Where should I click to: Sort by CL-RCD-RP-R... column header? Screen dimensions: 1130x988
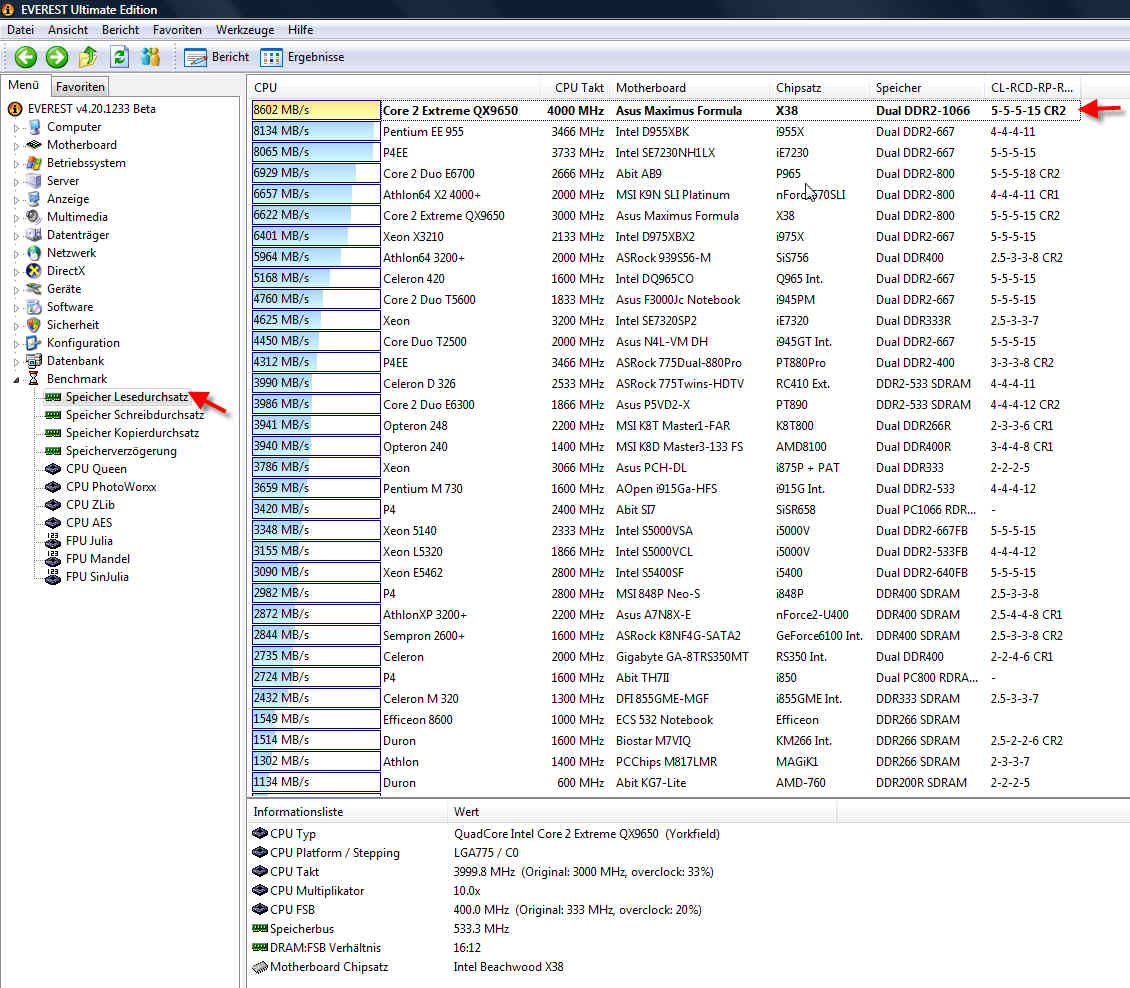(1032, 88)
